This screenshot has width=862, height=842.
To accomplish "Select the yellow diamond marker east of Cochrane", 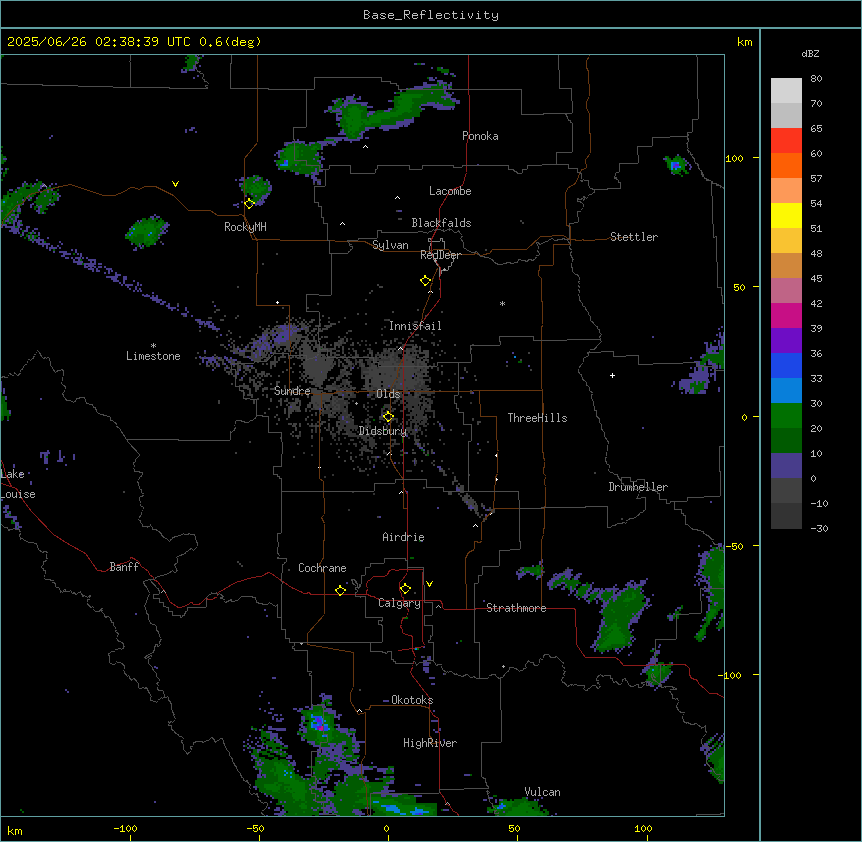I will 340,590.
